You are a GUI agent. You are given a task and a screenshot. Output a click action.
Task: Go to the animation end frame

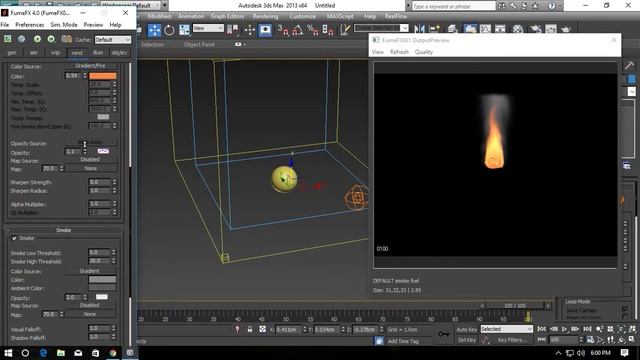[x=587, y=329]
